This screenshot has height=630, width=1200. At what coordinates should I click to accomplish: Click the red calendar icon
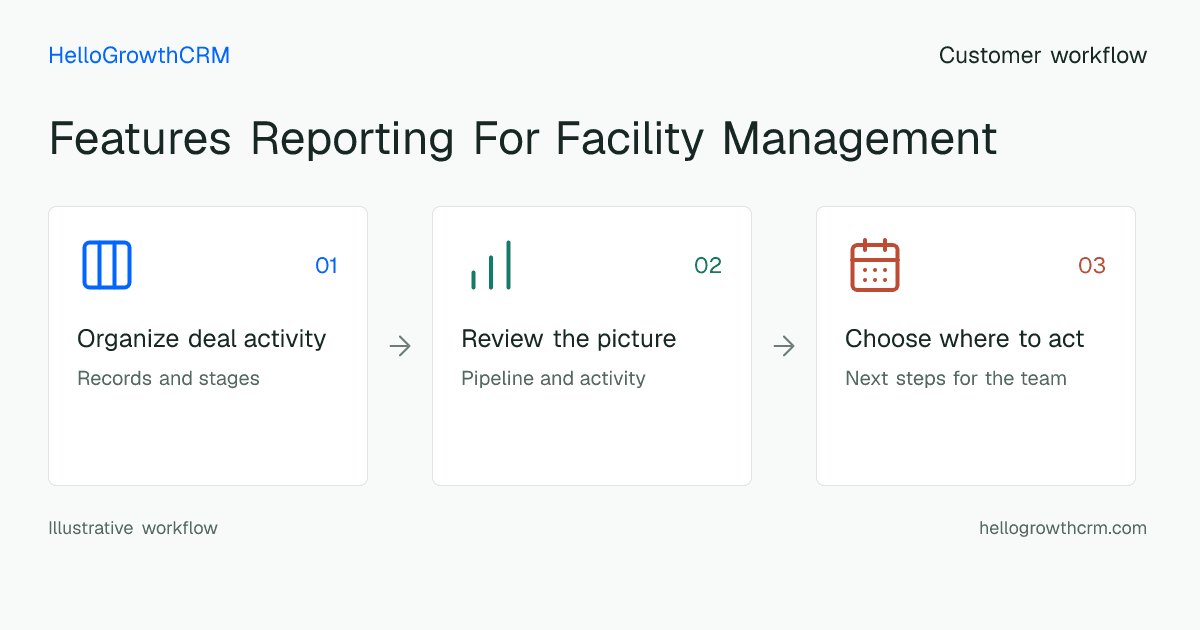pos(875,265)
